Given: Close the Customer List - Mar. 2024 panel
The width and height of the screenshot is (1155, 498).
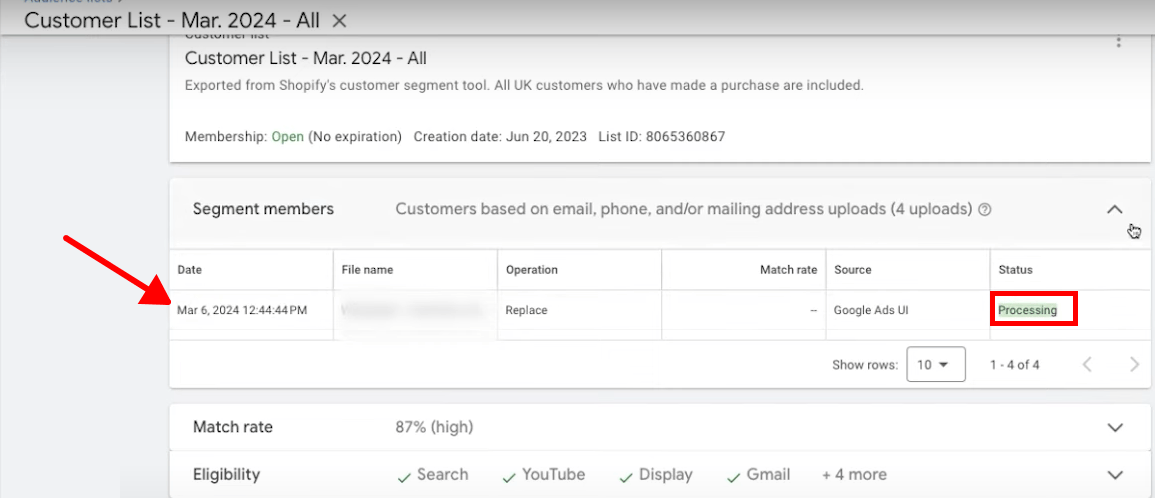Looking at the screenshot, I should (339, 21).
